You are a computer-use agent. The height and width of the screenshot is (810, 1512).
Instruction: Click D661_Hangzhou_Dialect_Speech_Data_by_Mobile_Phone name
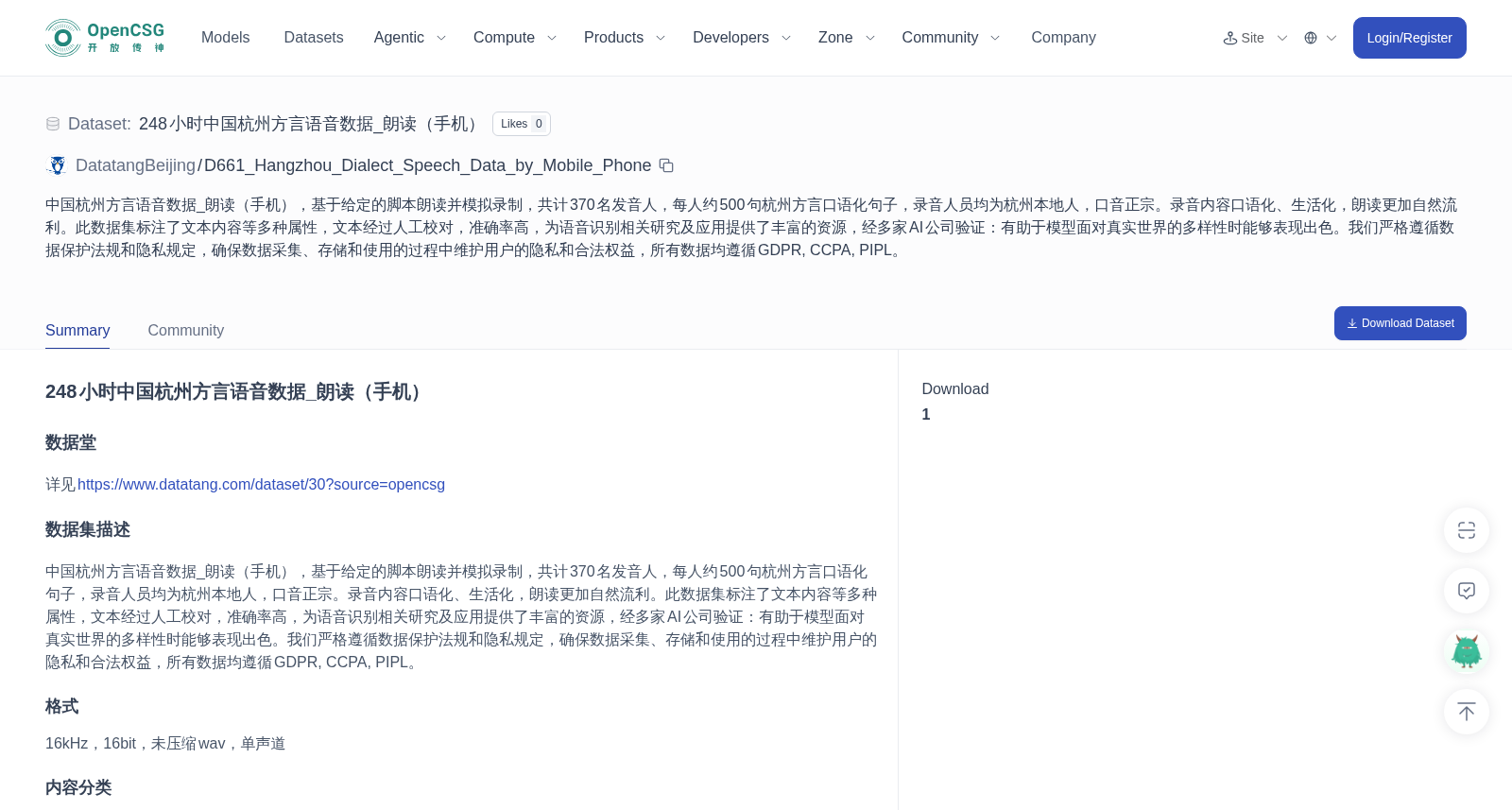point(427,165)
